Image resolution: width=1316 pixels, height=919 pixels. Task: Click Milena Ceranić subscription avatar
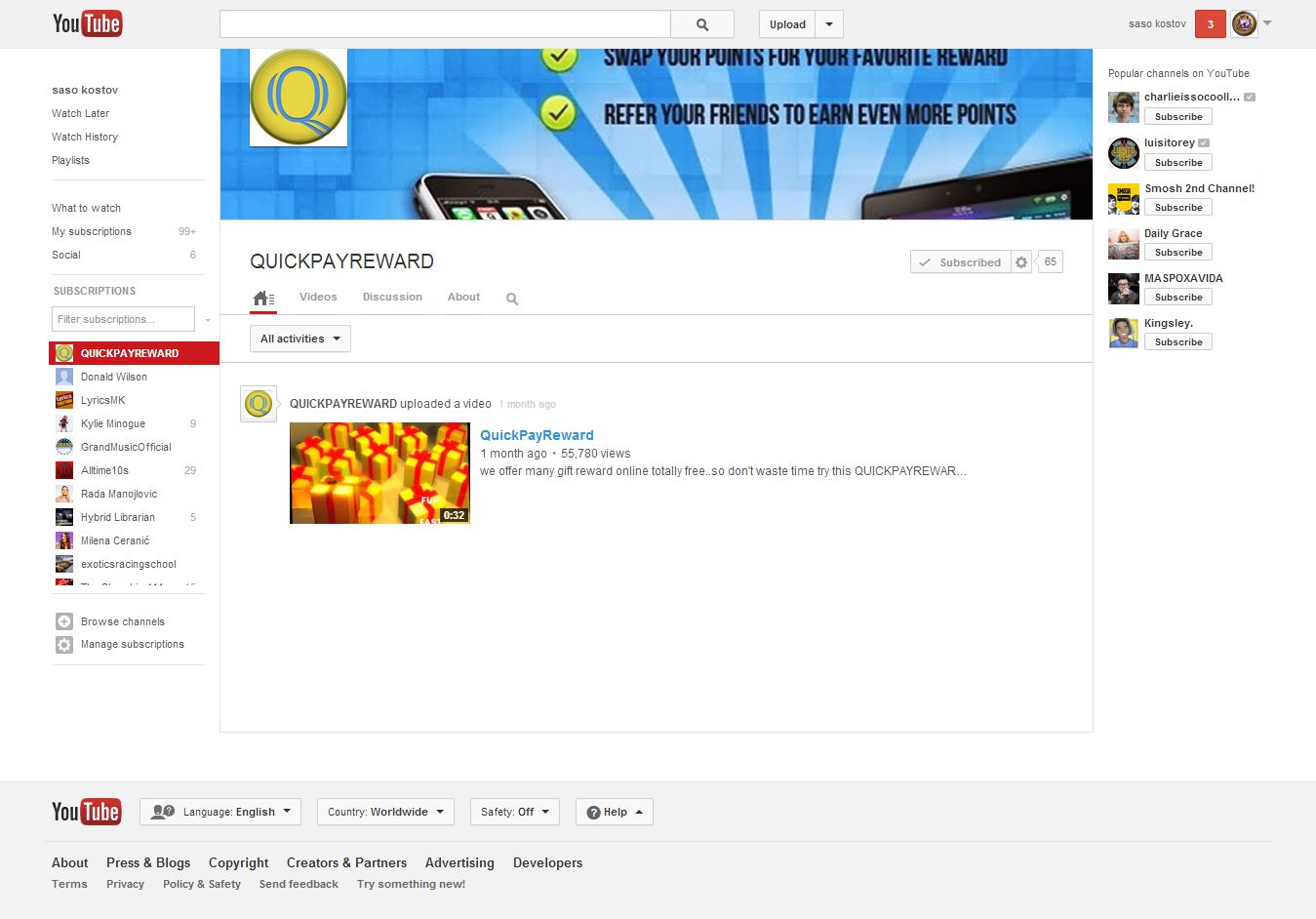pyautogui.click(x=64, y=540)
